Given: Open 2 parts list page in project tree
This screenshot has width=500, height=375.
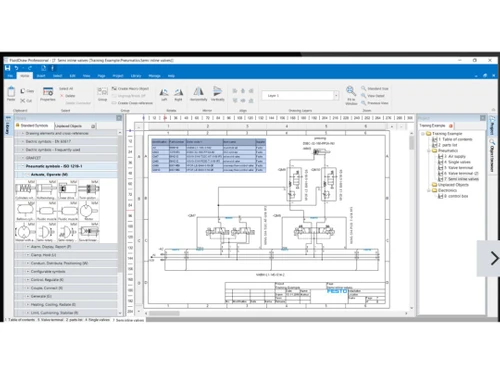Looking at the screenshot, I should (448, 145).
